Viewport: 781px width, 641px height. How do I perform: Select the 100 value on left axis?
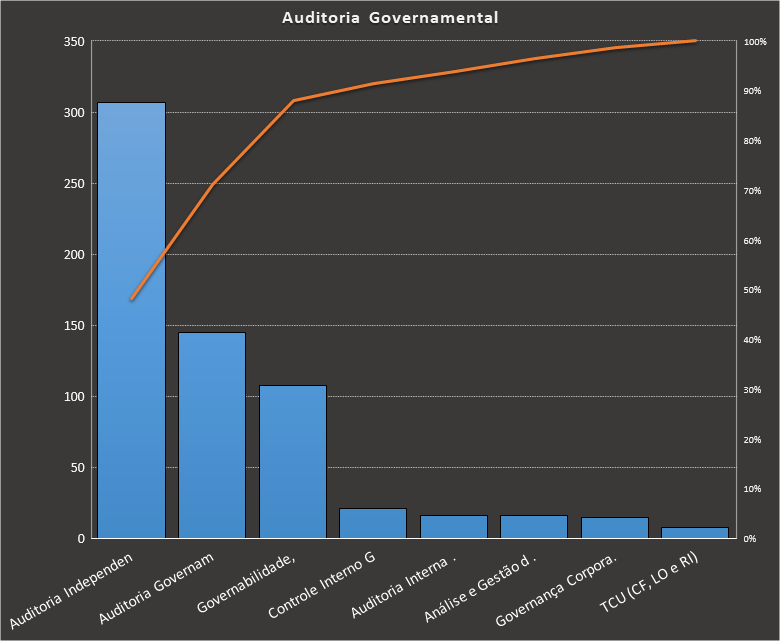pos(75,397)
